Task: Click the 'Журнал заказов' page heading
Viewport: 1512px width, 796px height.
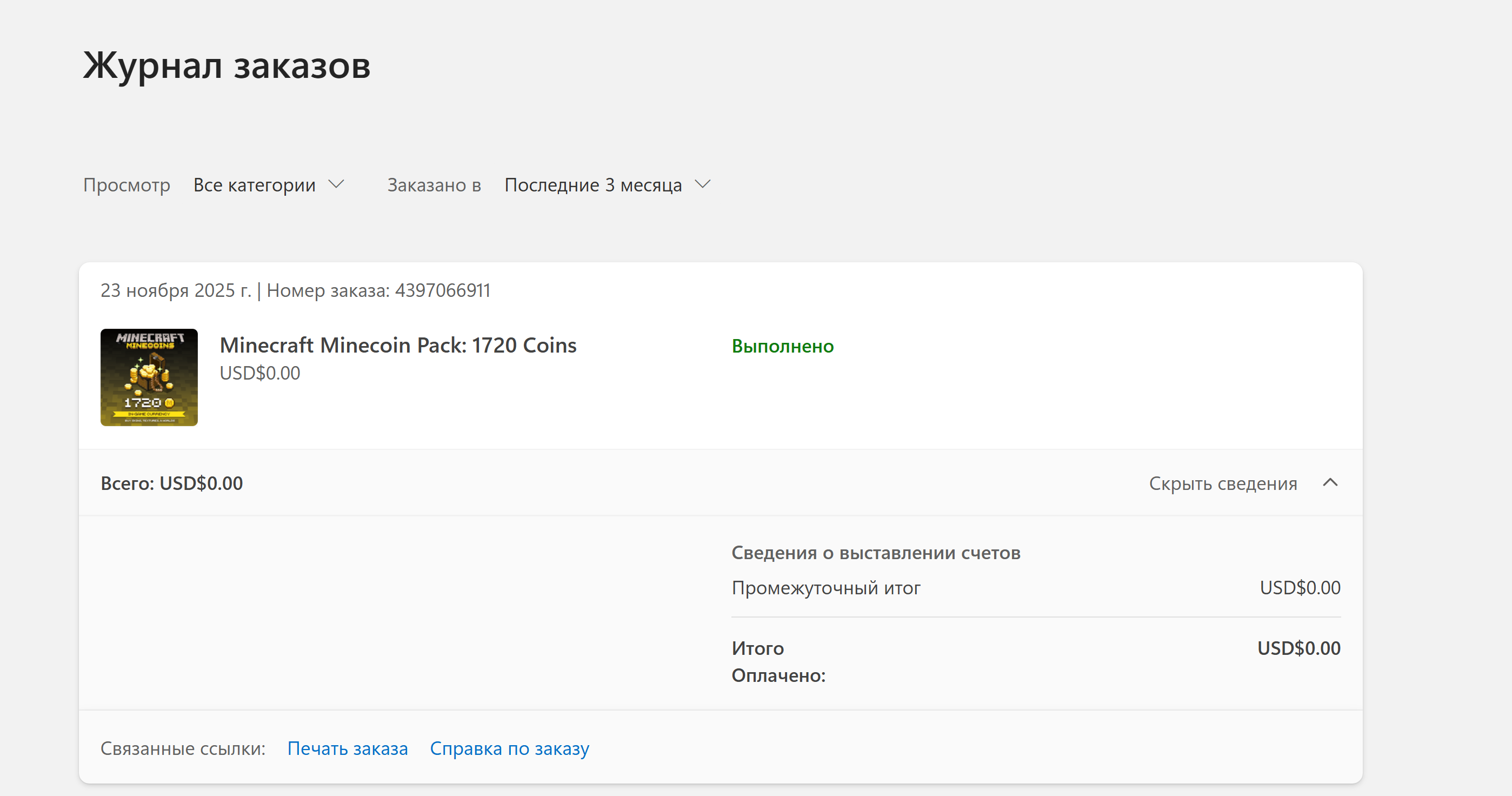Action: [x=227, y=66]
